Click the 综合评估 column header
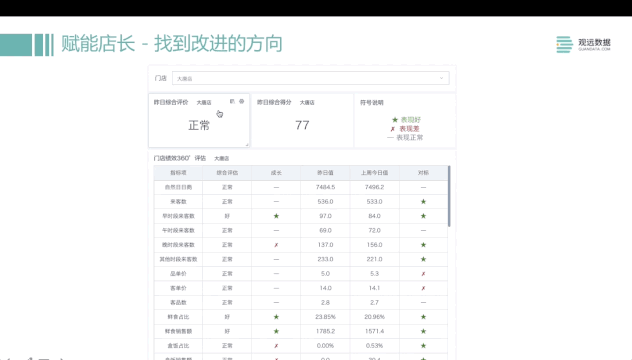 [x=227, y=173]
